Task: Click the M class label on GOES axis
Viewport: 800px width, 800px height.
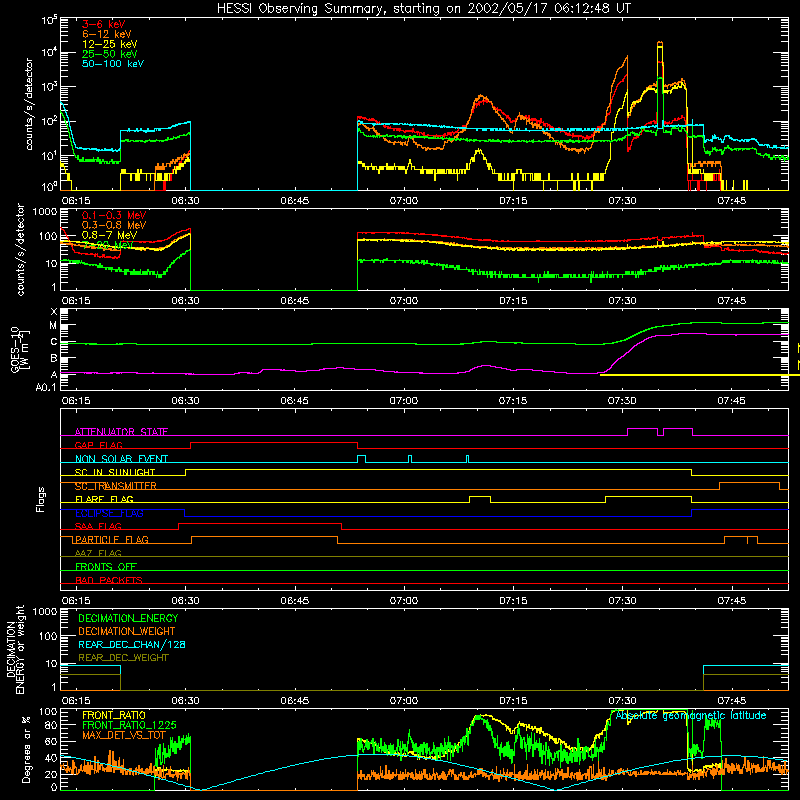Action: (53, 326)
